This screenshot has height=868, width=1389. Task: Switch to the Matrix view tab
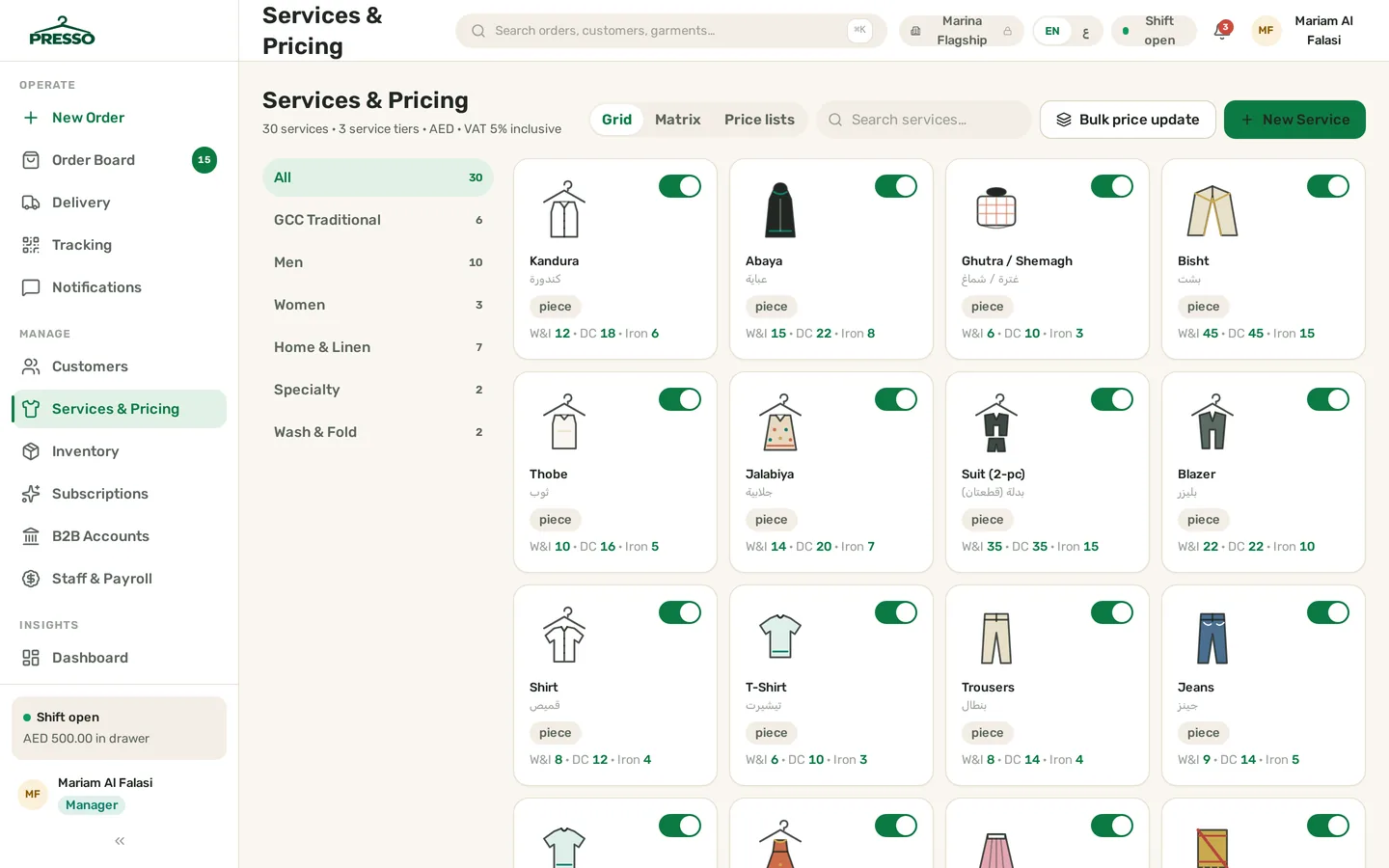[x=678, y=120]
